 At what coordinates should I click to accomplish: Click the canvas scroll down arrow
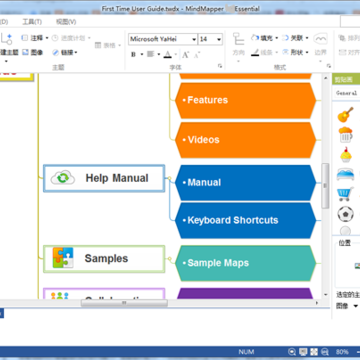(326, 295)
